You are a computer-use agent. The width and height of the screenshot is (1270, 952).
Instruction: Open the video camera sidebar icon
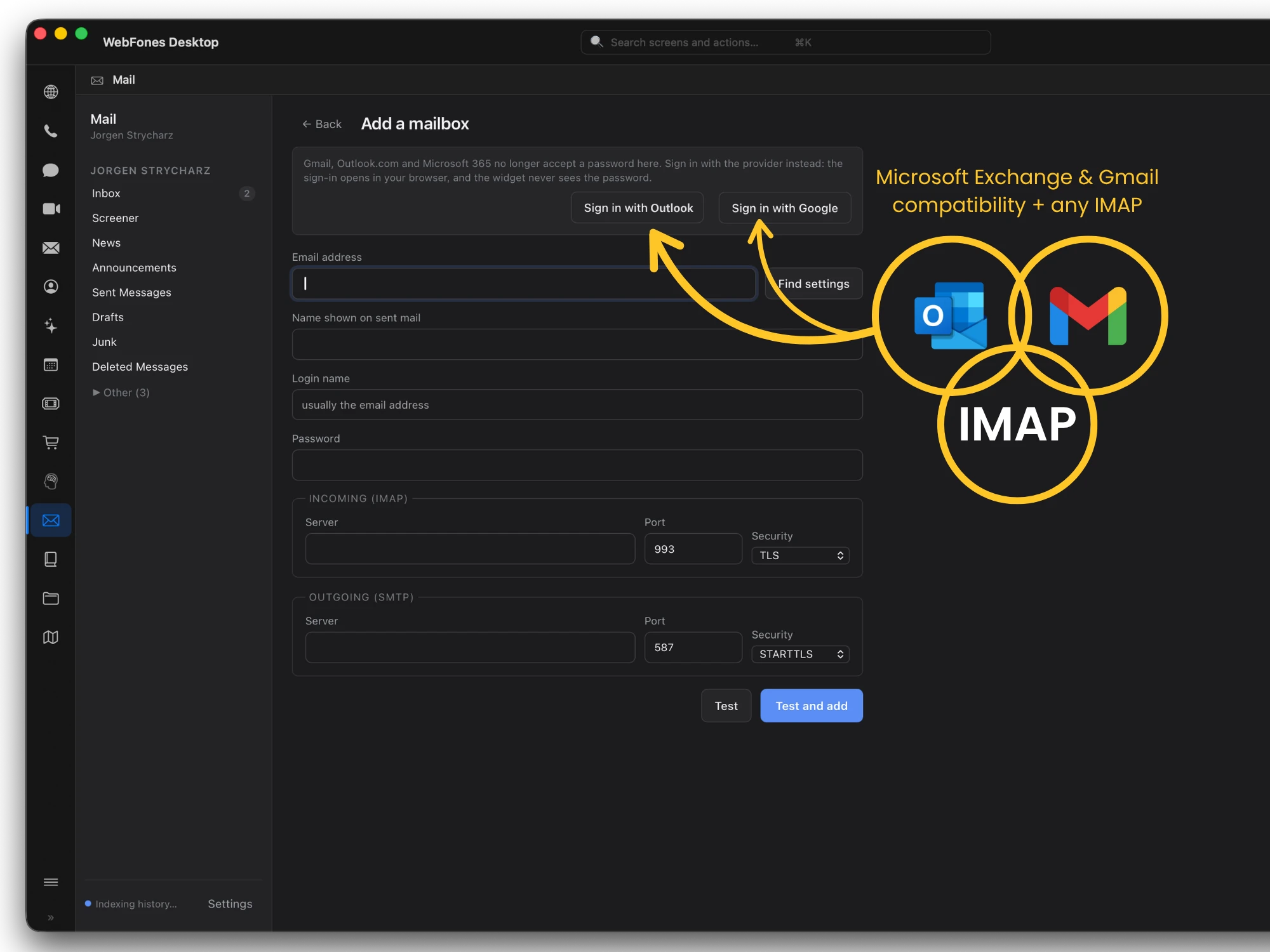[51, 209]
